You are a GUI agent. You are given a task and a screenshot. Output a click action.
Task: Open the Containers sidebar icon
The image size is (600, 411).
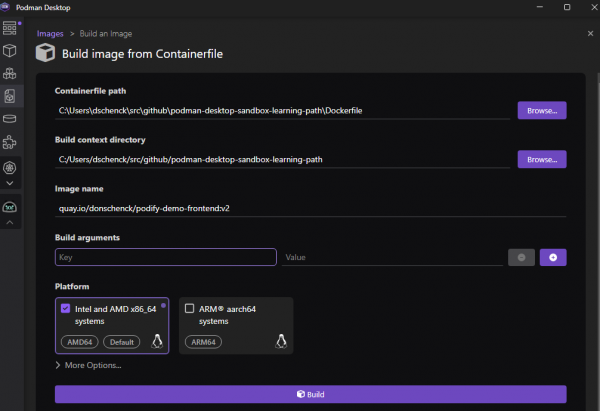click(9, 50)
